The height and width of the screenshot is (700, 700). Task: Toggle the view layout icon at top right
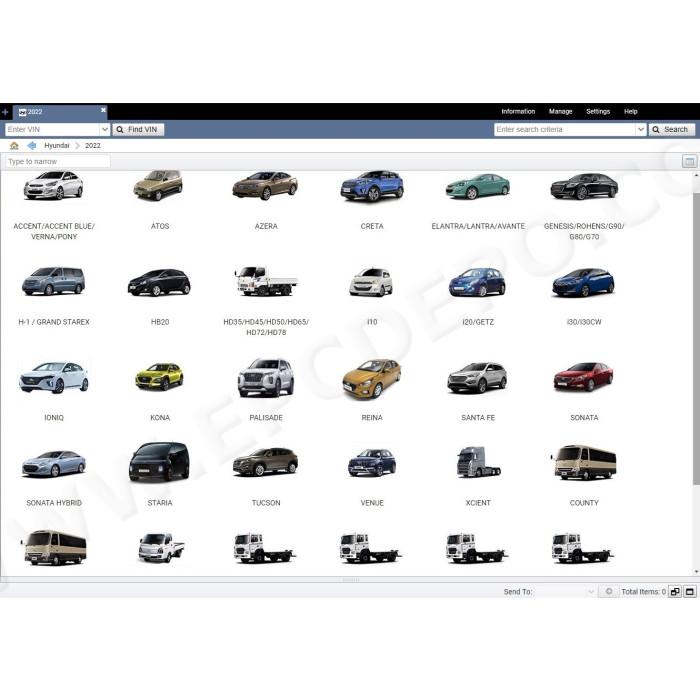click(689, 162)
